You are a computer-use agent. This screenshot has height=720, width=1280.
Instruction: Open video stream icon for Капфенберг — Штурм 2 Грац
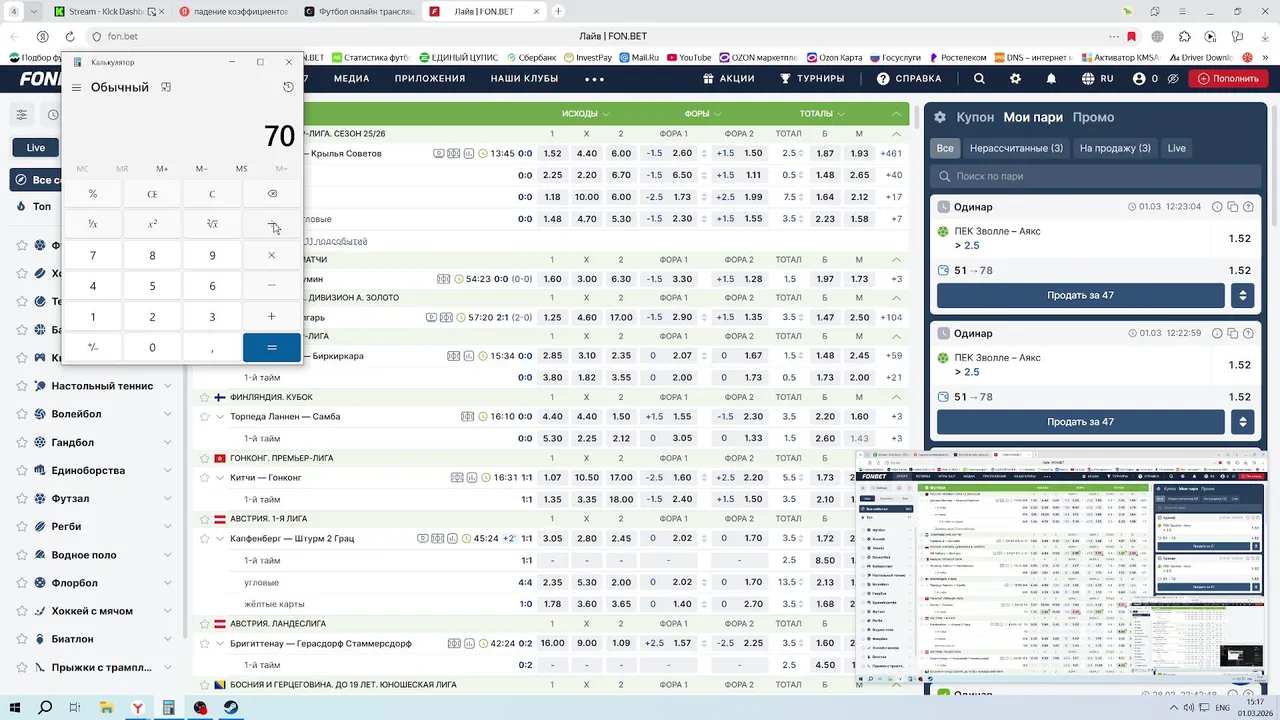click(424, 539)
